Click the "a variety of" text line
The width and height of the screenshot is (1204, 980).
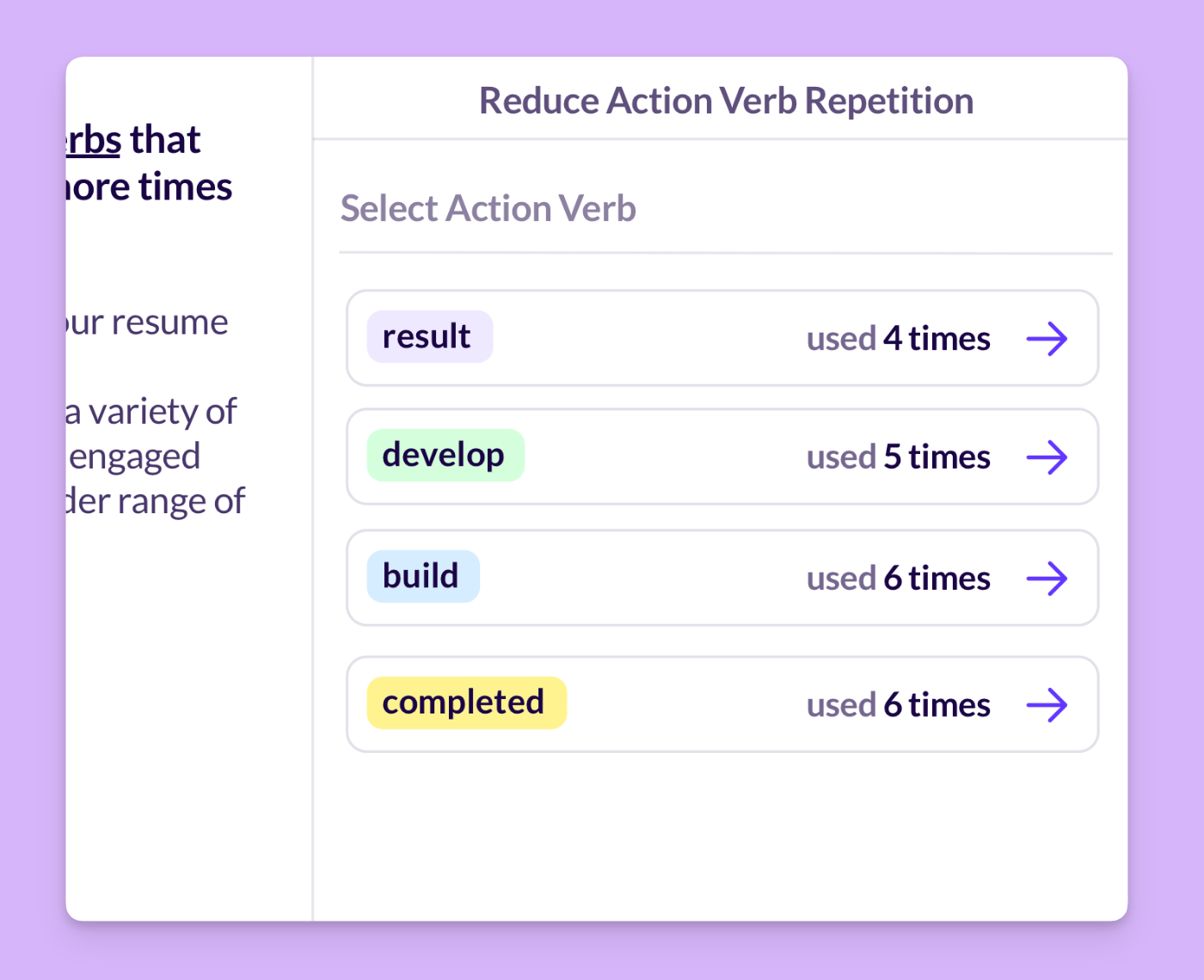pyautogui.click(x=152, y=412)
